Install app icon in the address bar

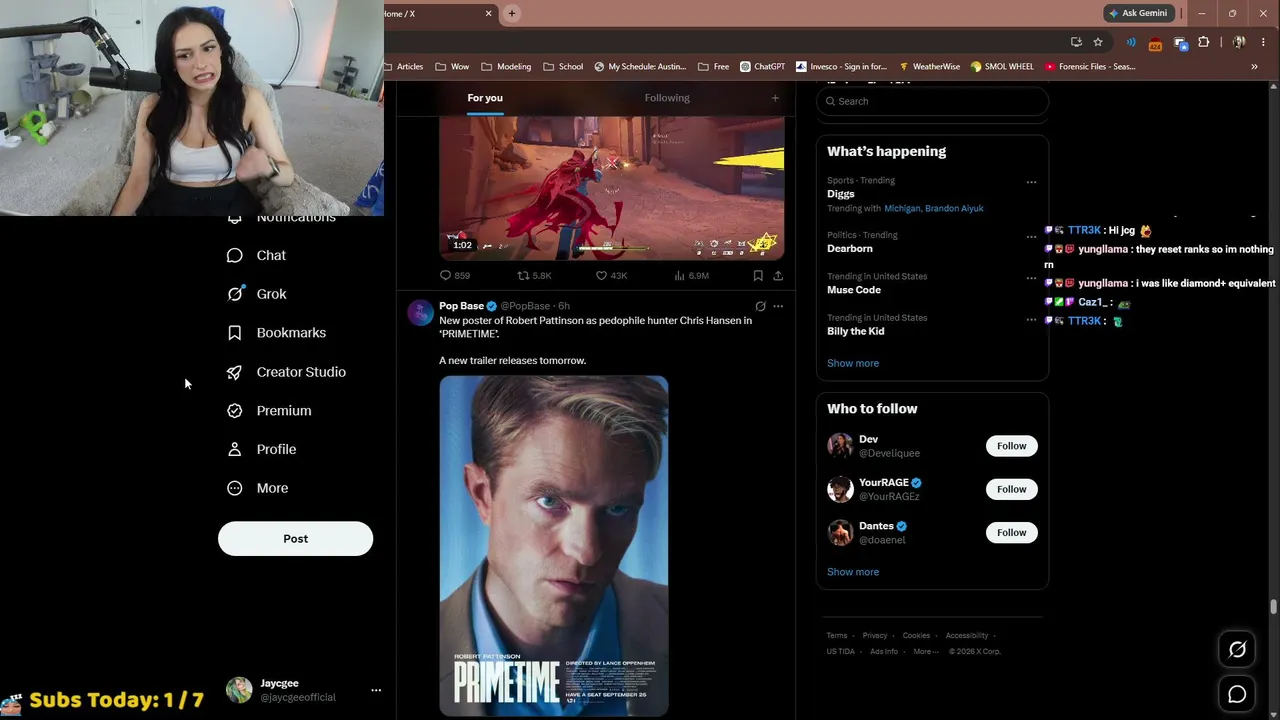tap(1076, 42)
